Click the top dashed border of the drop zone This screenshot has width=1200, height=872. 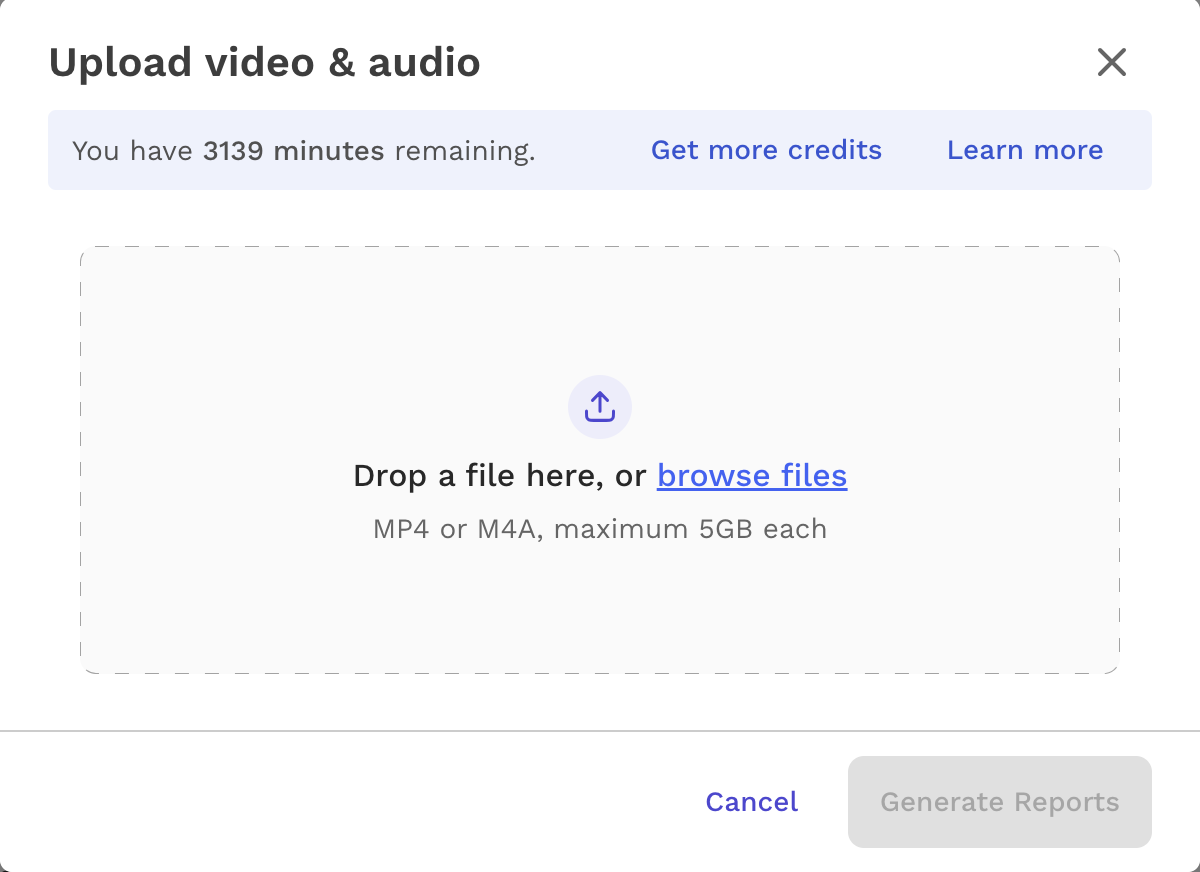(600, 247)
